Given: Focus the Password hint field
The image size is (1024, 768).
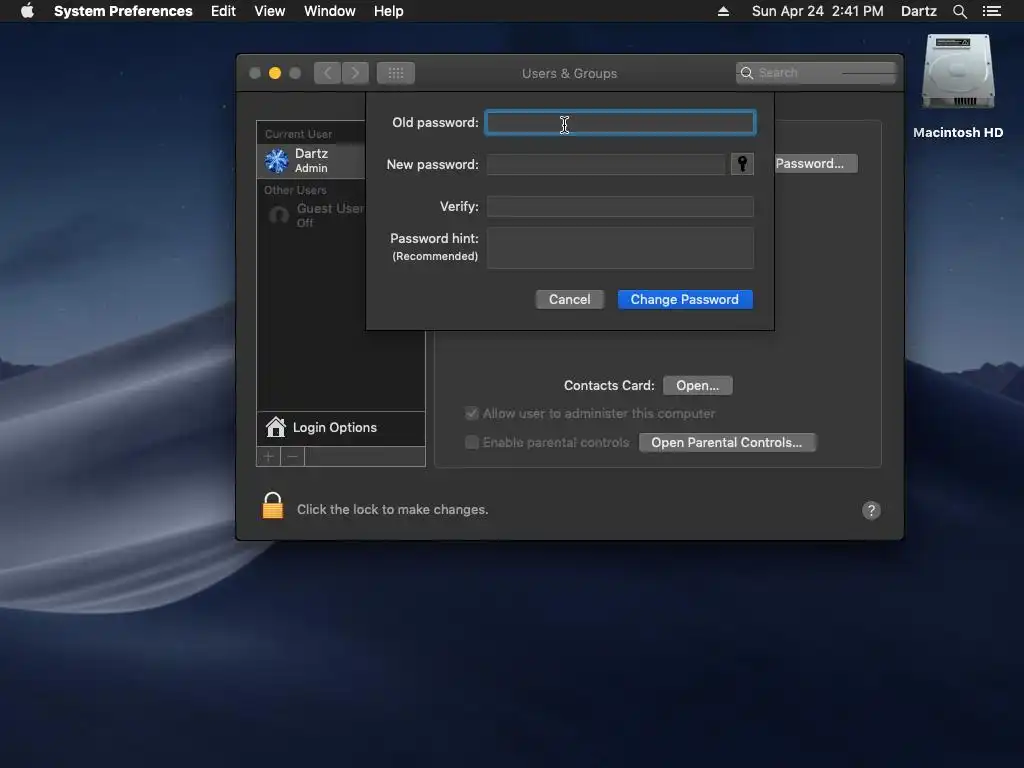Looking at the screenshot, I should coord(620,248).
